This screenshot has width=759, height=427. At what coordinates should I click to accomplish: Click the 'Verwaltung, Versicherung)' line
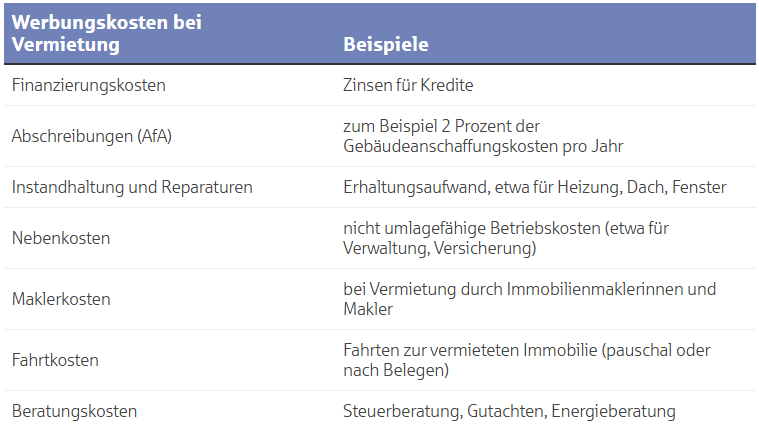(x=440, y=248)
